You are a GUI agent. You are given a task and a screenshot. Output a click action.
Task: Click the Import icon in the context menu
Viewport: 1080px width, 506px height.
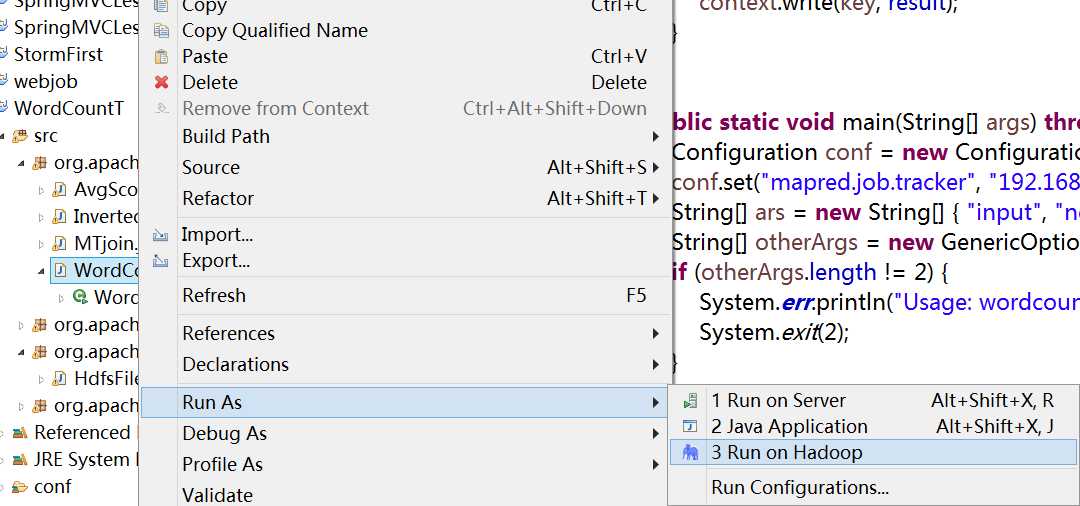(x=160, y=235)
